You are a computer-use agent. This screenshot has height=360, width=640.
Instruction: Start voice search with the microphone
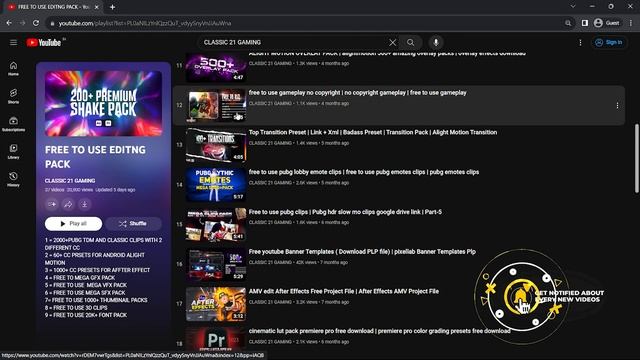(x=436, y=42)
